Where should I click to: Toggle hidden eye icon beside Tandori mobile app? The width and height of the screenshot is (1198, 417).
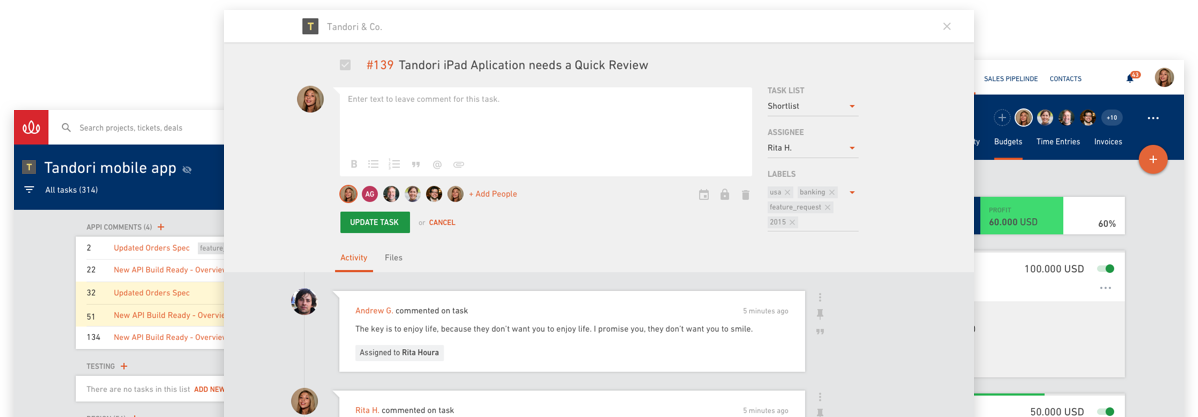(188, 169)
